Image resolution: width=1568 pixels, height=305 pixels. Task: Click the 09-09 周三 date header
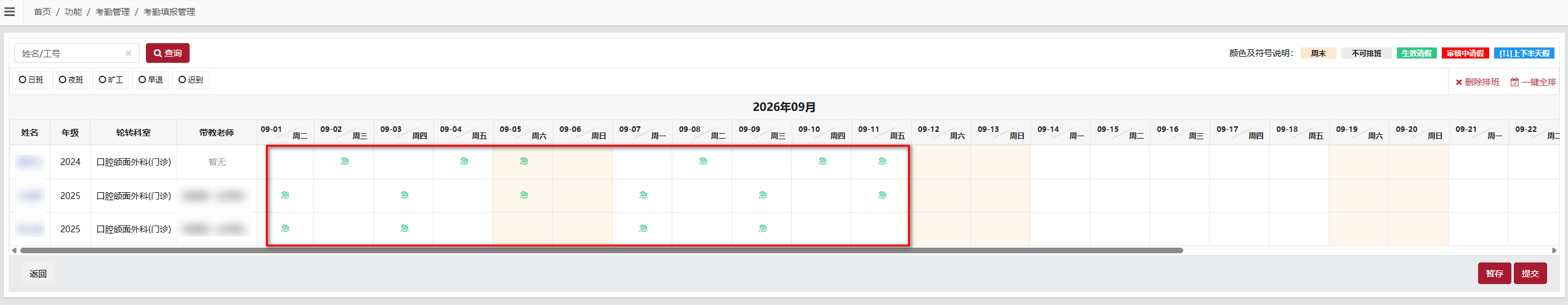click(x=762, y=132)
